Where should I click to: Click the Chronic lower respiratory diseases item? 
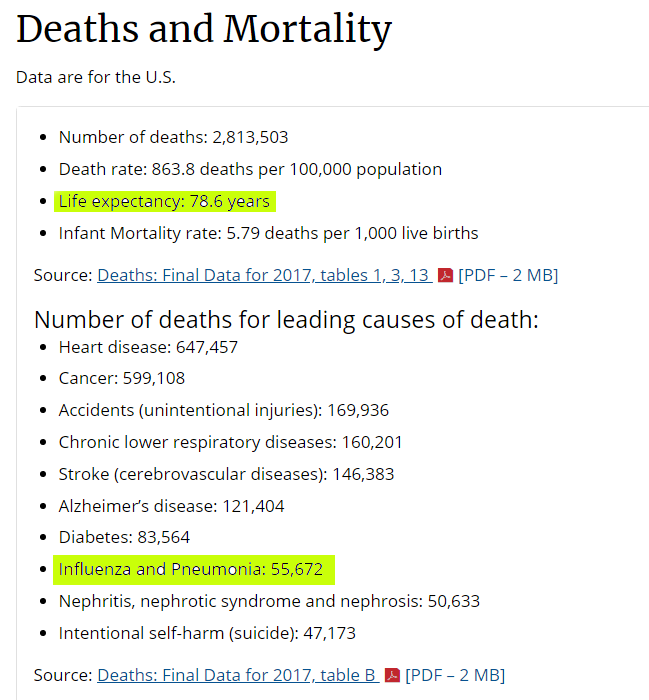pyautogui.click(x=230, y=442)
